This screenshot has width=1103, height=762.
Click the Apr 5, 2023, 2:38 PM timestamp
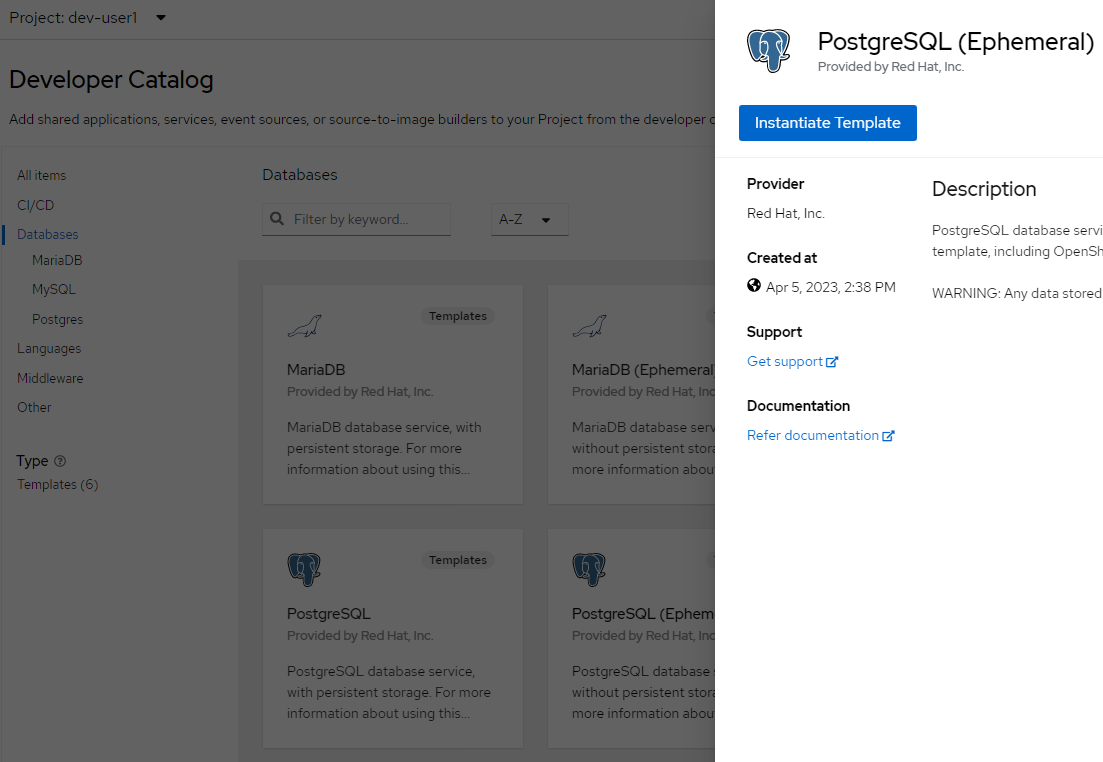(x=831, y=287)
